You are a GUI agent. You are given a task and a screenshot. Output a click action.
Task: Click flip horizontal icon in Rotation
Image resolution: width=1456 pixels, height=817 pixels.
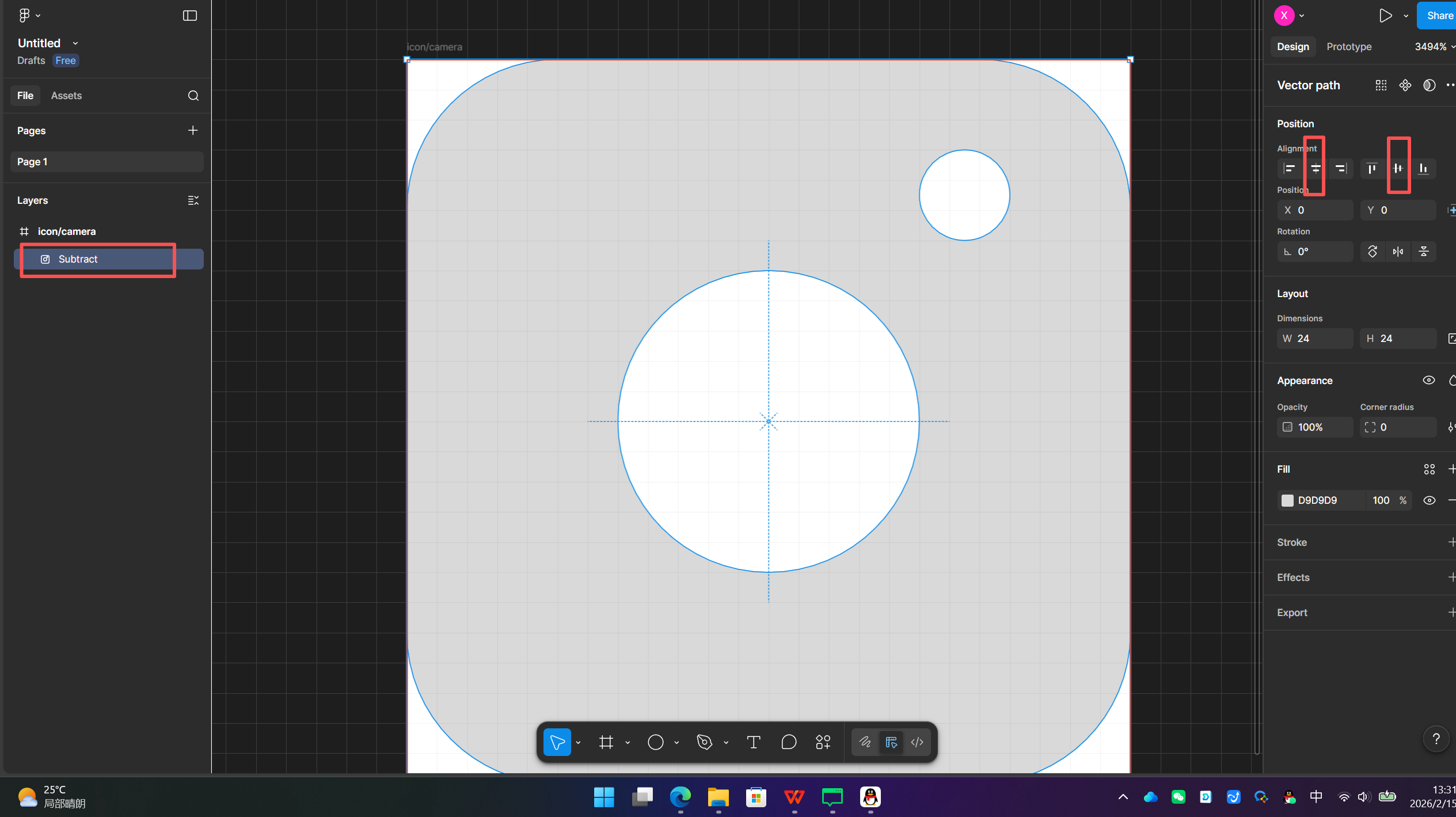(1398, 252)
